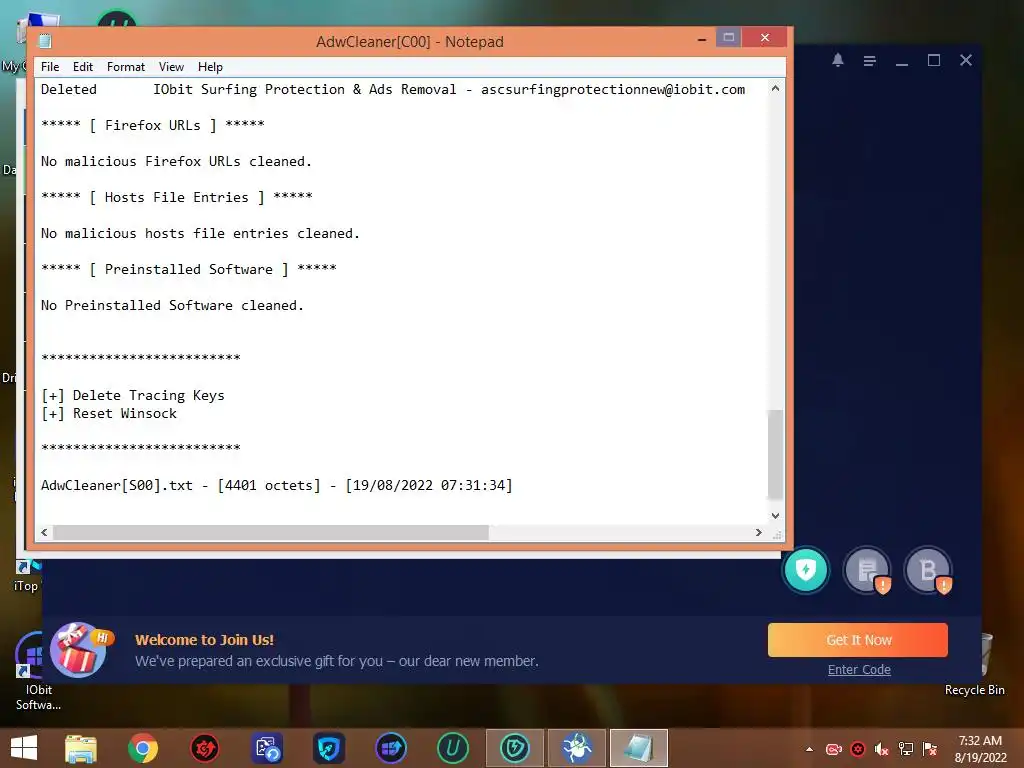
Task: Open the Windows Start button
Action: click(24, 748)
